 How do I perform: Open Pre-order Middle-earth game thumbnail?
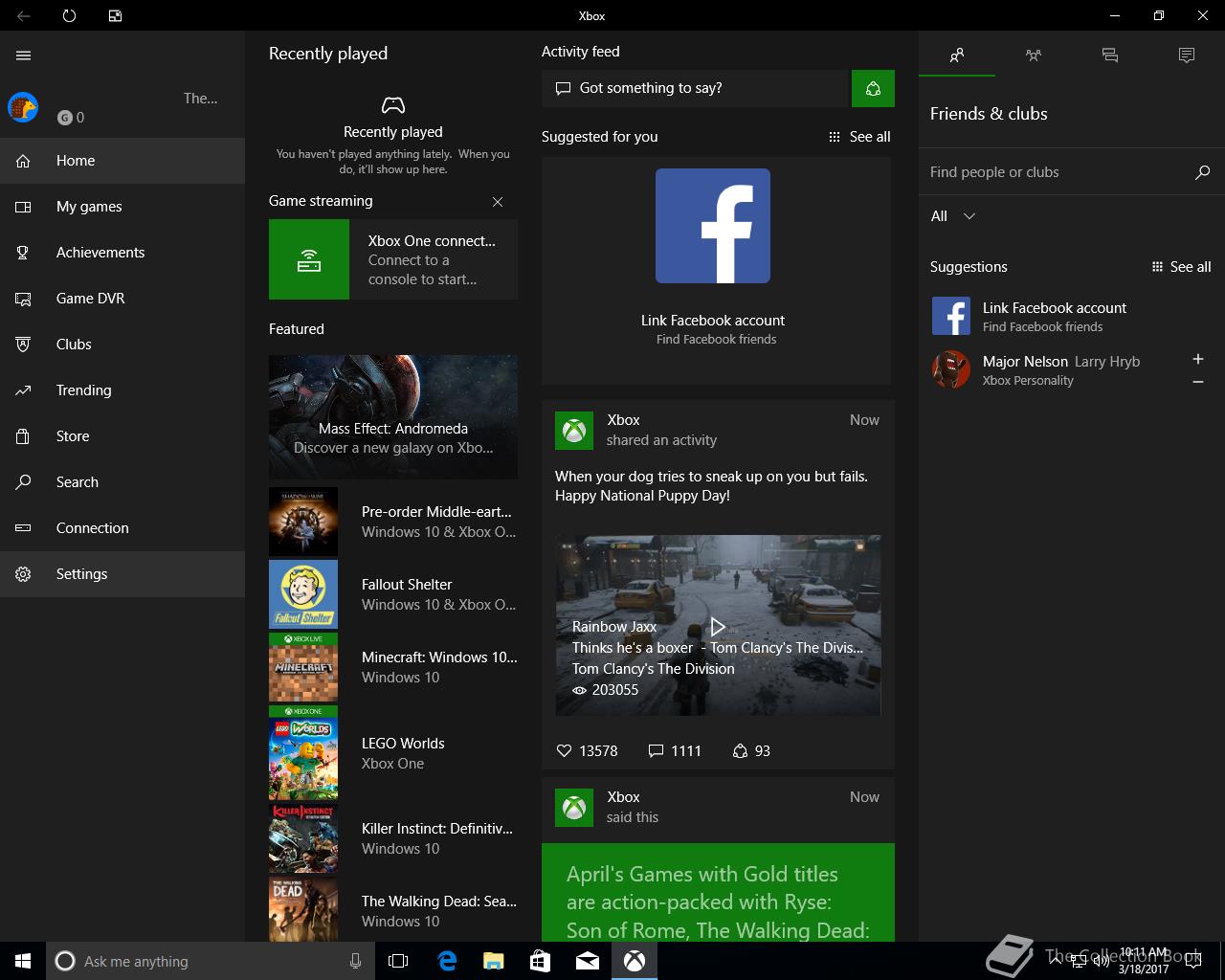303,522
